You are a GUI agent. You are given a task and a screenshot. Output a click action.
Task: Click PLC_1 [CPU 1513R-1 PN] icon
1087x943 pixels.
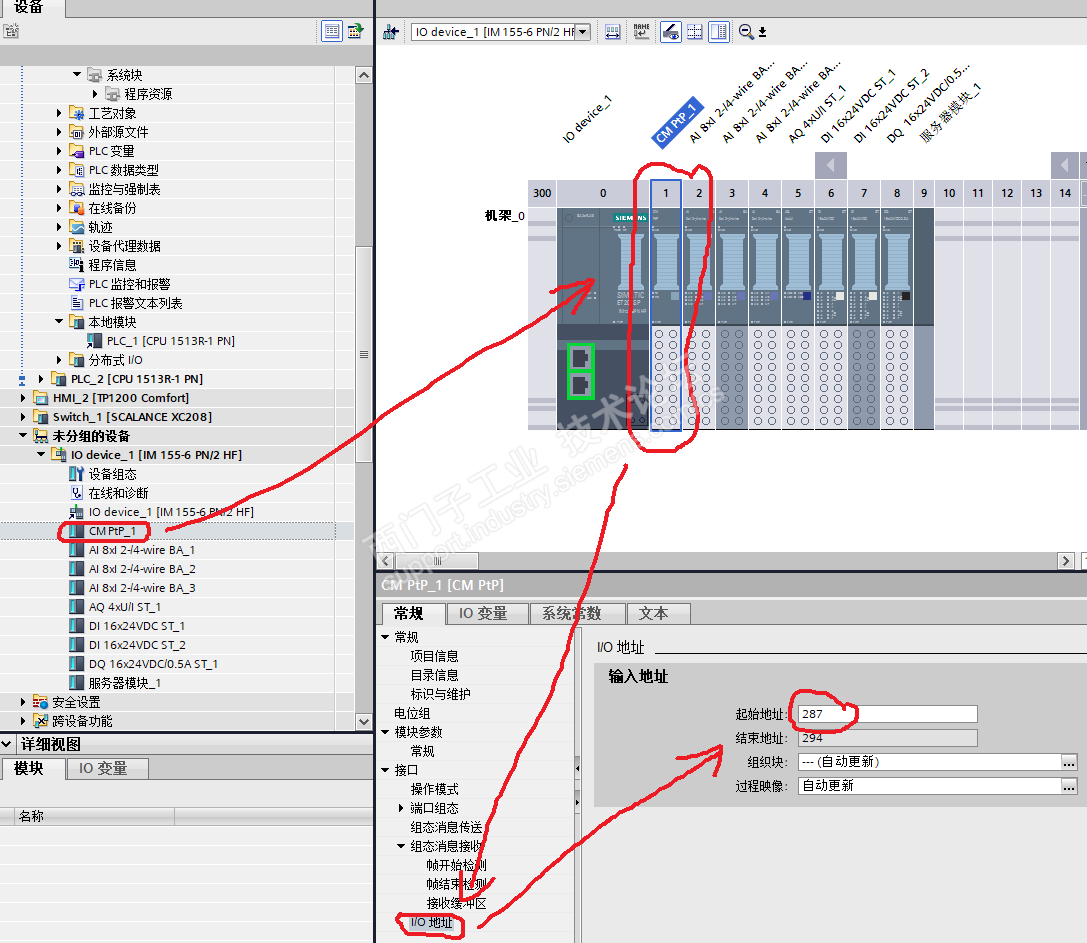[x=94, y=341]
